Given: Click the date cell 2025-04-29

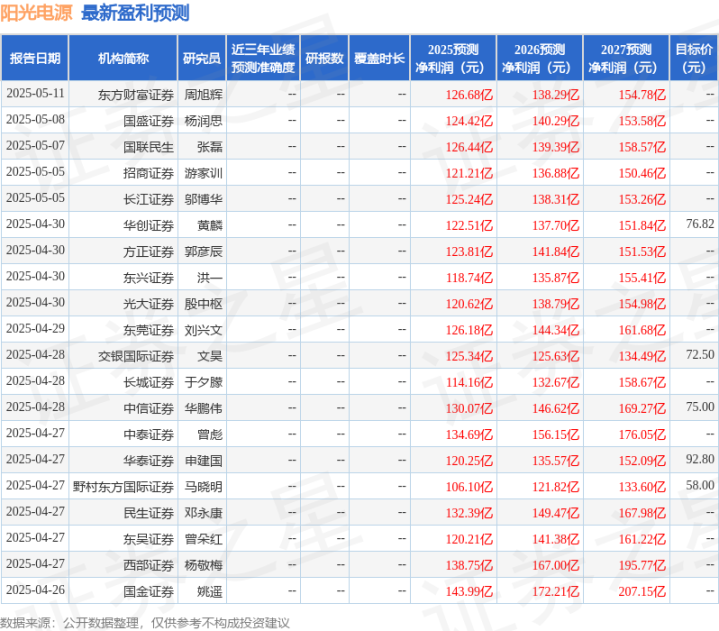Looking at the screenshot, I should click(x=35, y=328).
